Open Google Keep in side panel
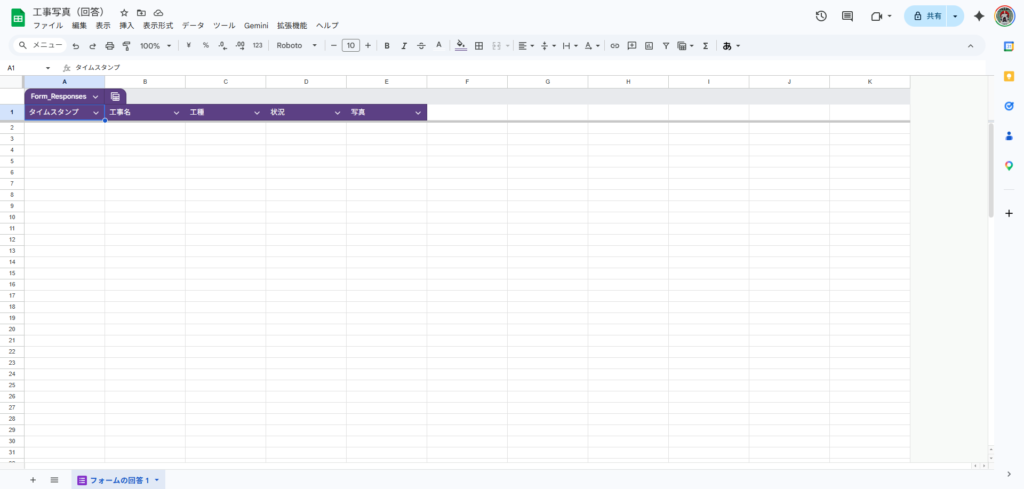Screen dimensions: 1024x489 (x=1008, y=76)
